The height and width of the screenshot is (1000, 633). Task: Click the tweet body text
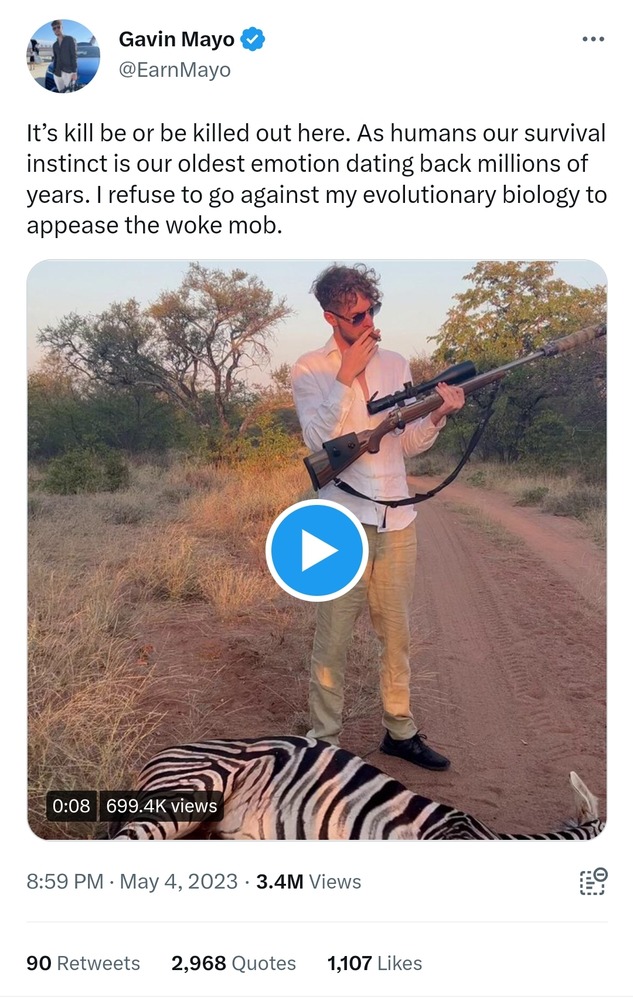(316, 179)
